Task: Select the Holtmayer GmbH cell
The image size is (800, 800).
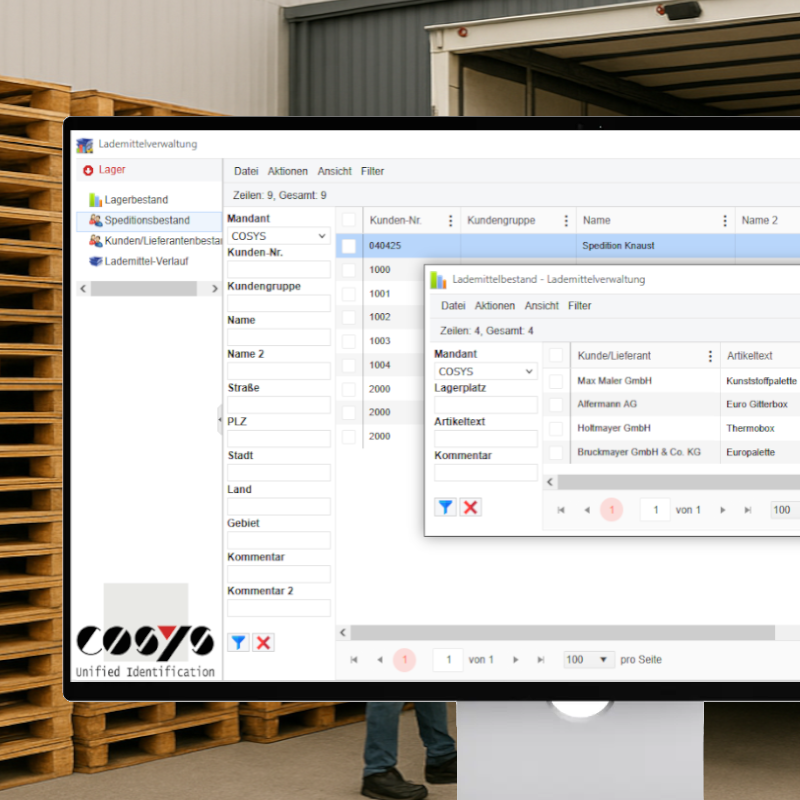Action: click(645, 429)
